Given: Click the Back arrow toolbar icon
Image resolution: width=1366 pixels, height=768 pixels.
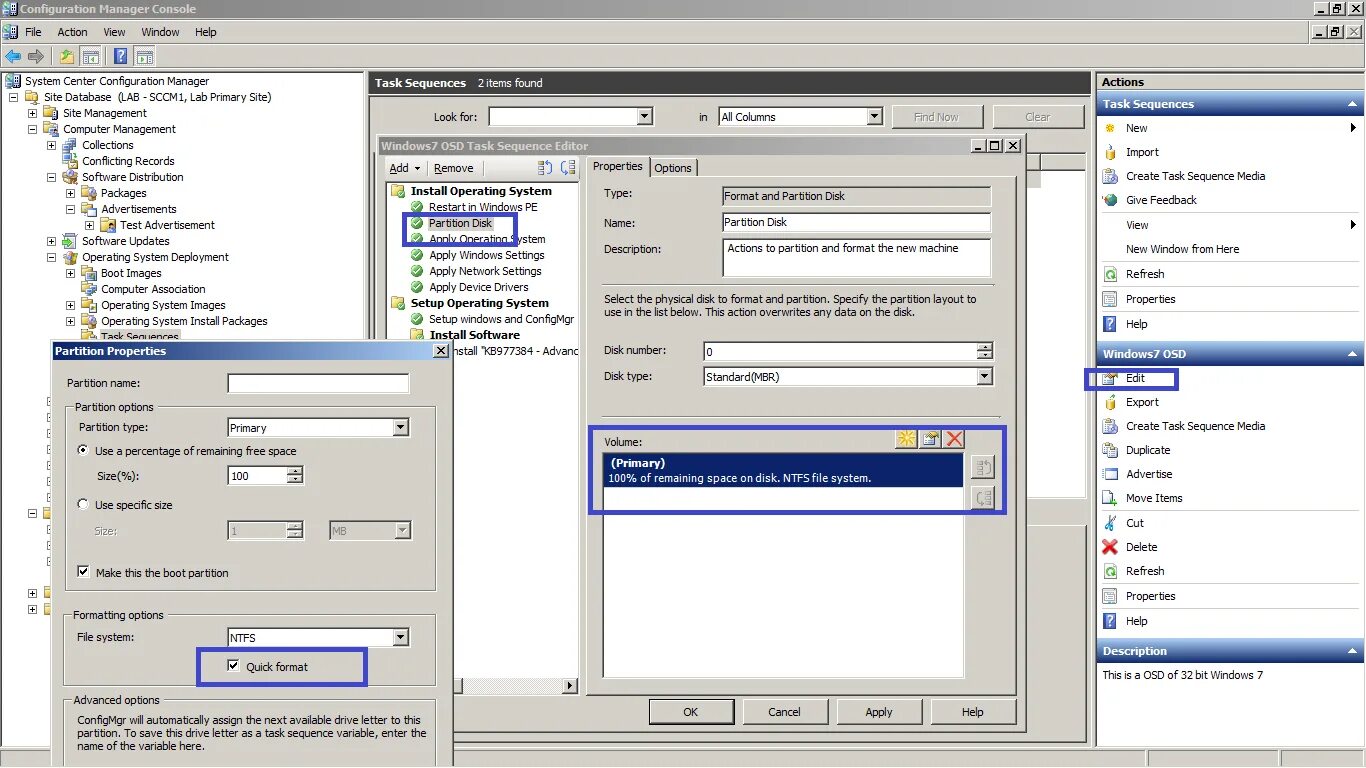Looking at the screenshot, I should tap(13, 57).
